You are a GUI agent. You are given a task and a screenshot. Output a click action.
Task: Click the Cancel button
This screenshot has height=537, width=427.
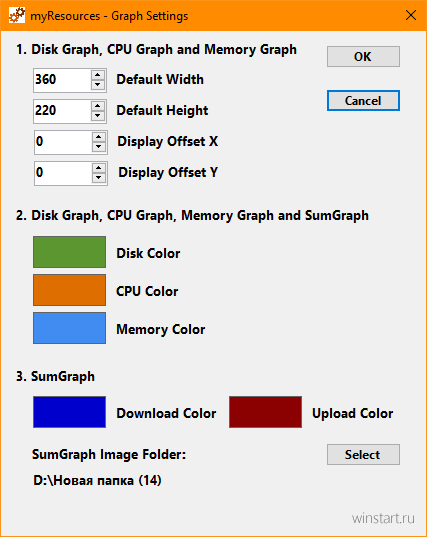pos(363,101)
